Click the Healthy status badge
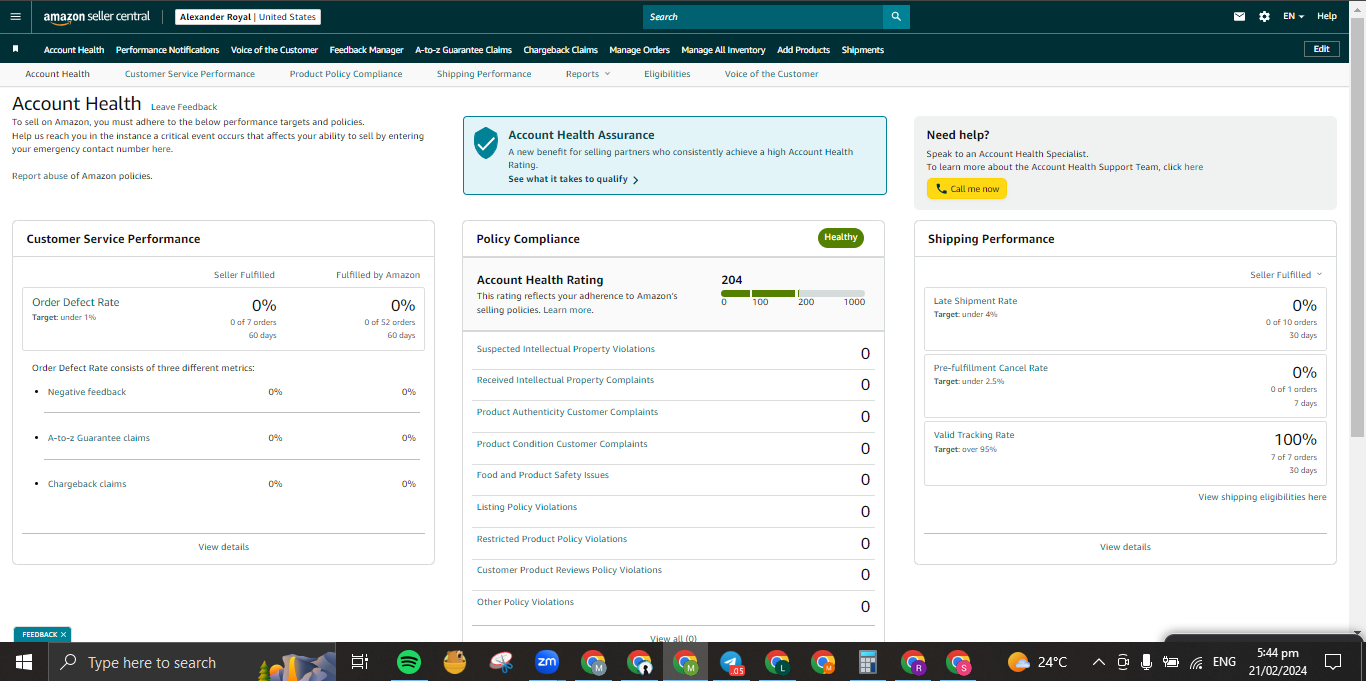1366x681 pixels. tap(841, 238)
